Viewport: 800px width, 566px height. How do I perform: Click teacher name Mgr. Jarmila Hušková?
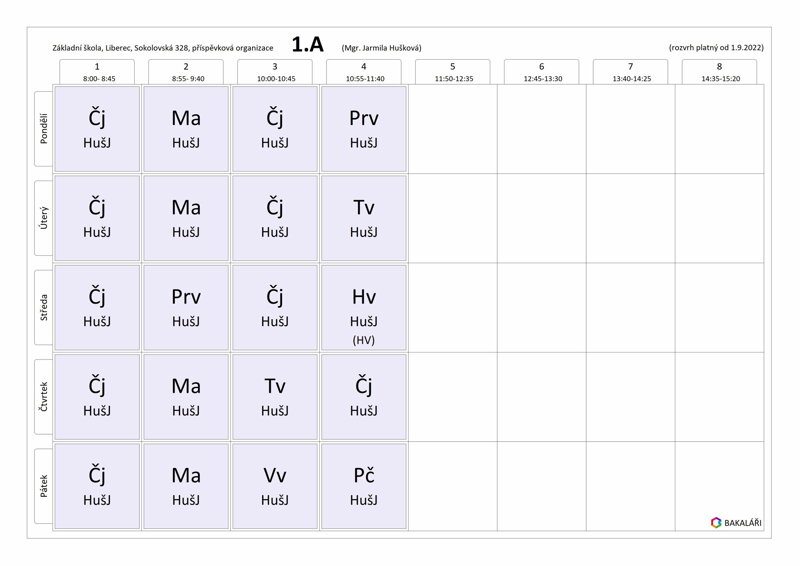point(382,48)
